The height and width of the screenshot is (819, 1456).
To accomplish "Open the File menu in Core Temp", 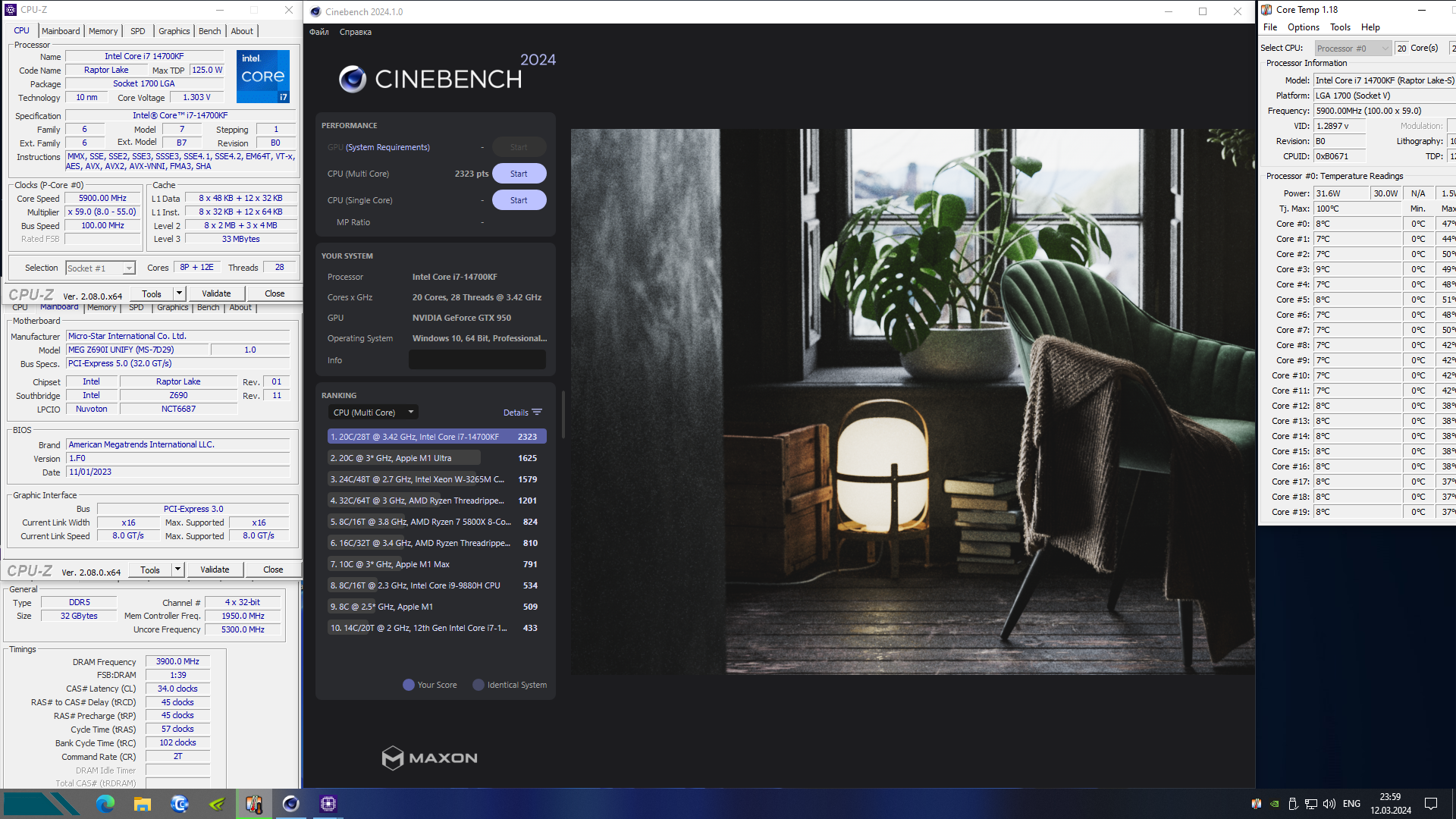I will 1270,27.
